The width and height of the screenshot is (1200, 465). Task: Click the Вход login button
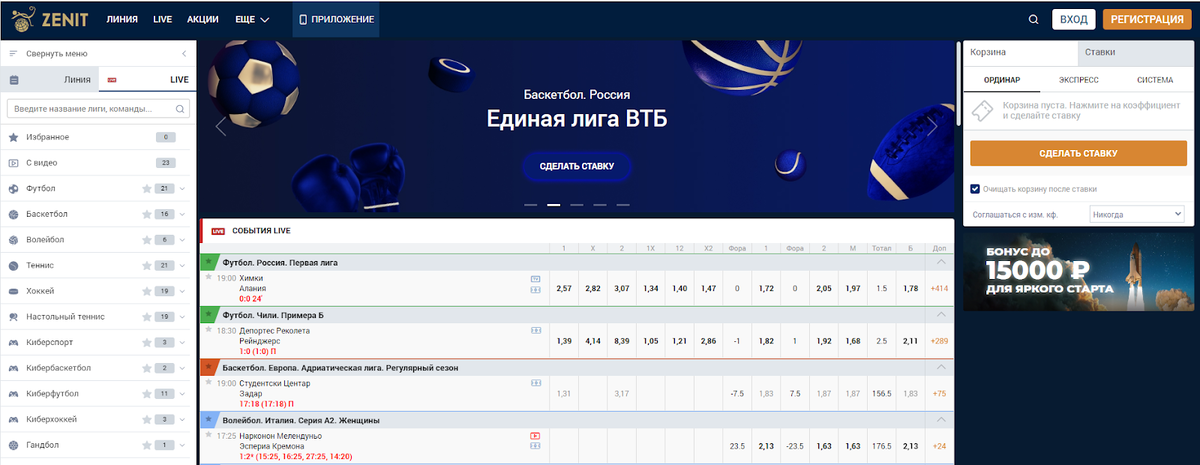pyautogui.click(x=1074, y=19)
